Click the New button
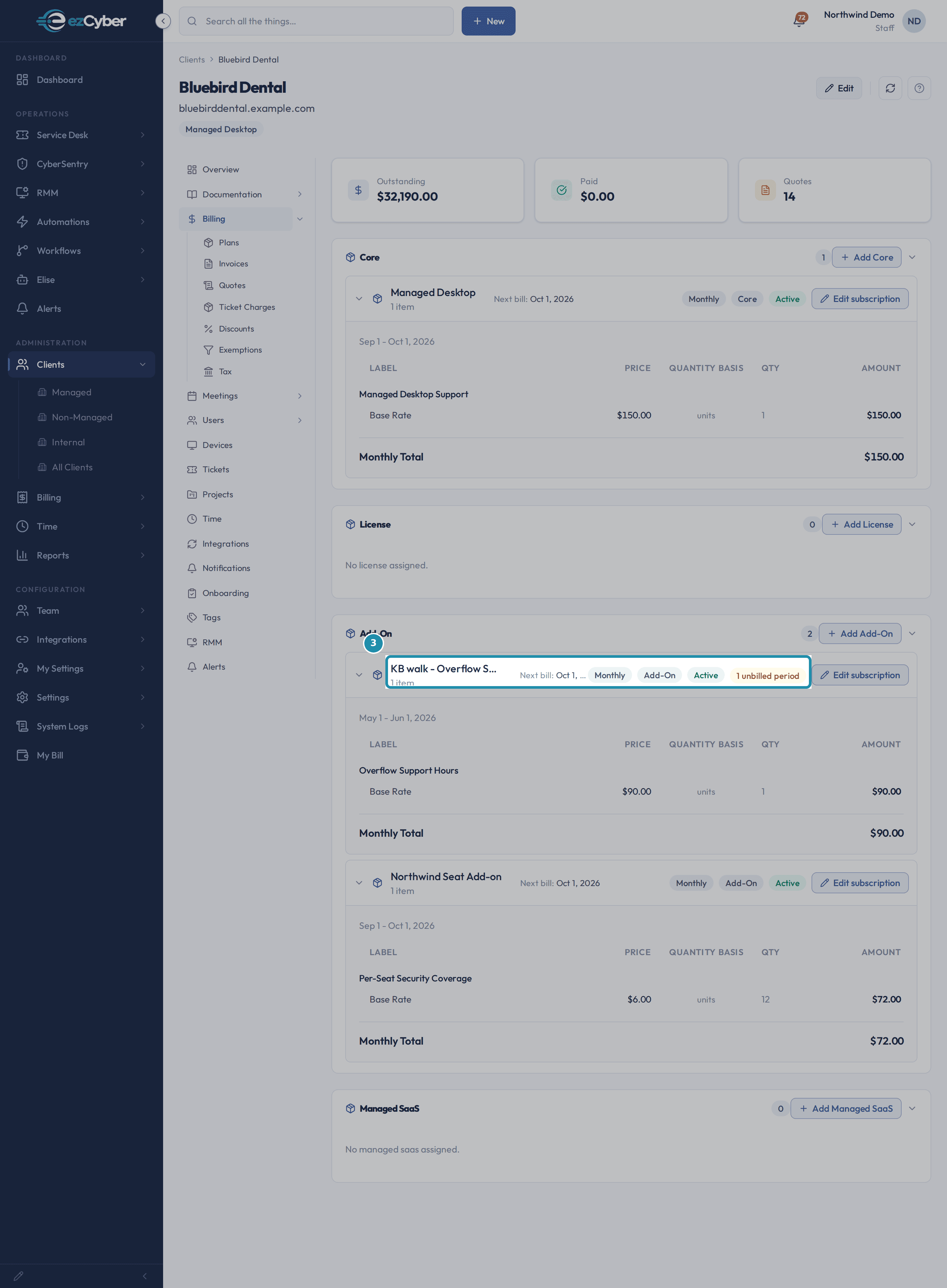 pos(488,21)
